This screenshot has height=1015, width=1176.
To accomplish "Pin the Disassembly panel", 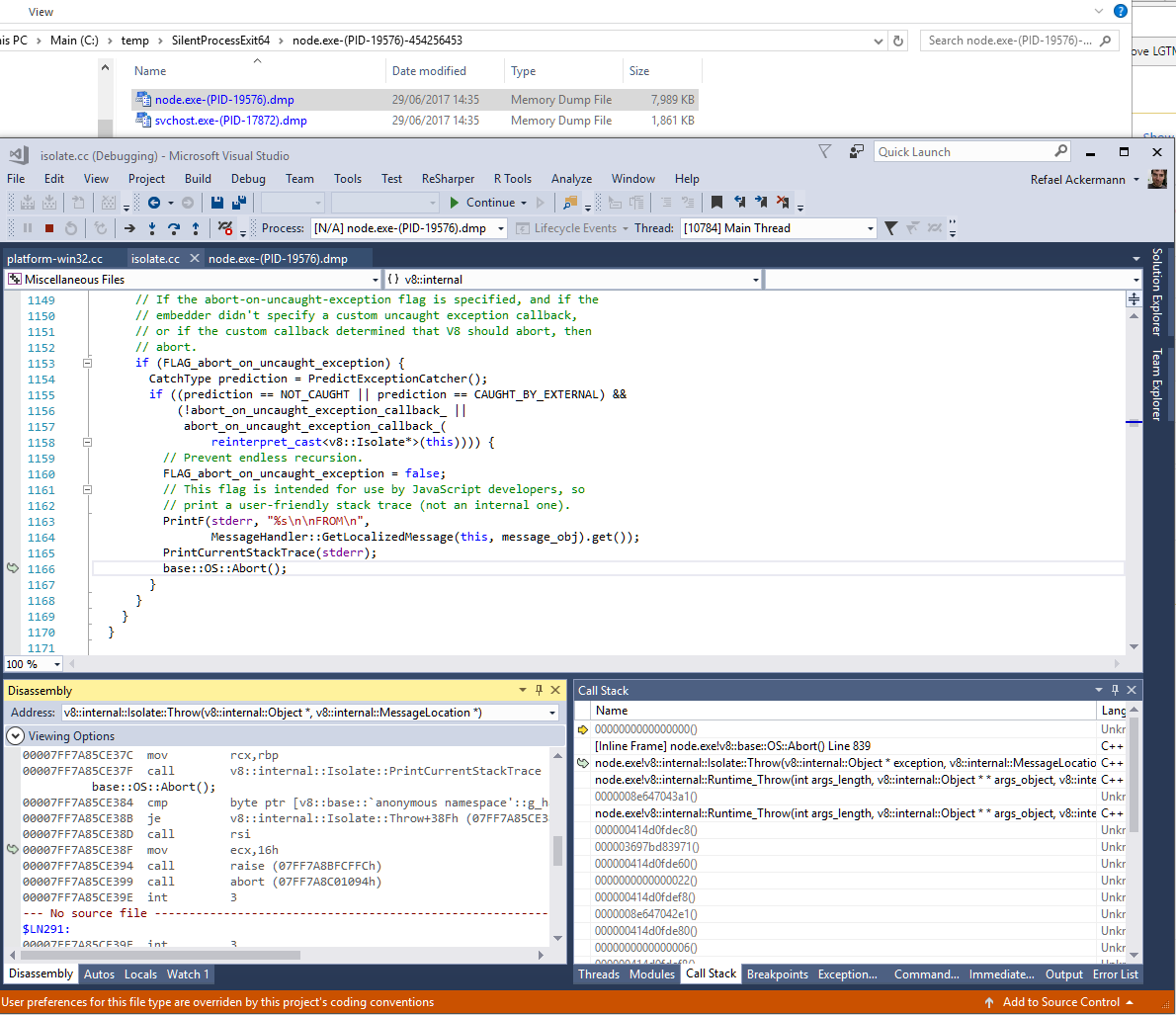I will (539, 690).
